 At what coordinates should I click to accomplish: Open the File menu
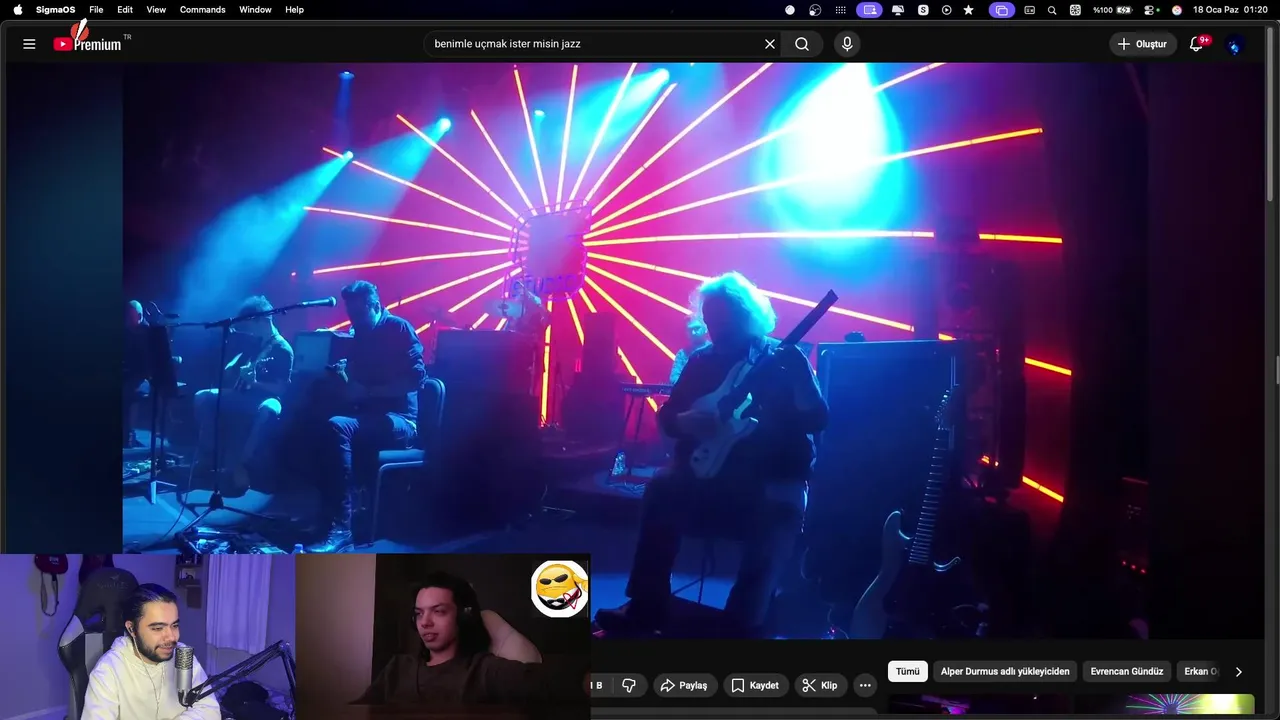click(96, 10)
